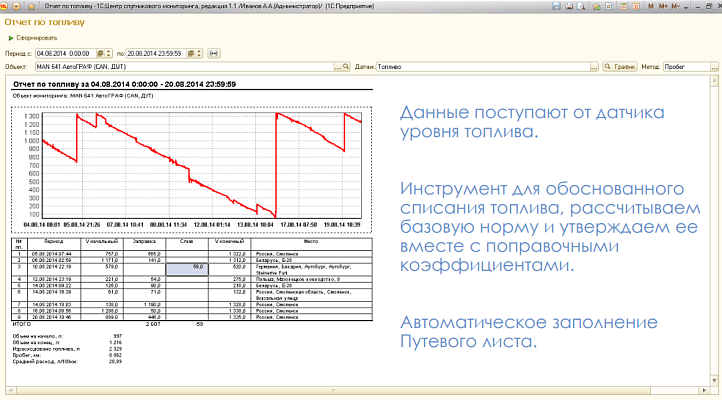Open the Метод selection ellipsis button
The height and width of the screenshot is (400, 722).
[716, 66]
